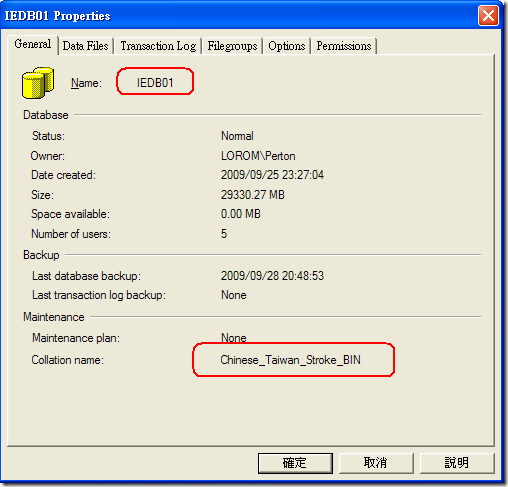This screenshot has height=487, width=508.
Task: Close the IEDB01 Properties dialog
Action: pos(488,16)
